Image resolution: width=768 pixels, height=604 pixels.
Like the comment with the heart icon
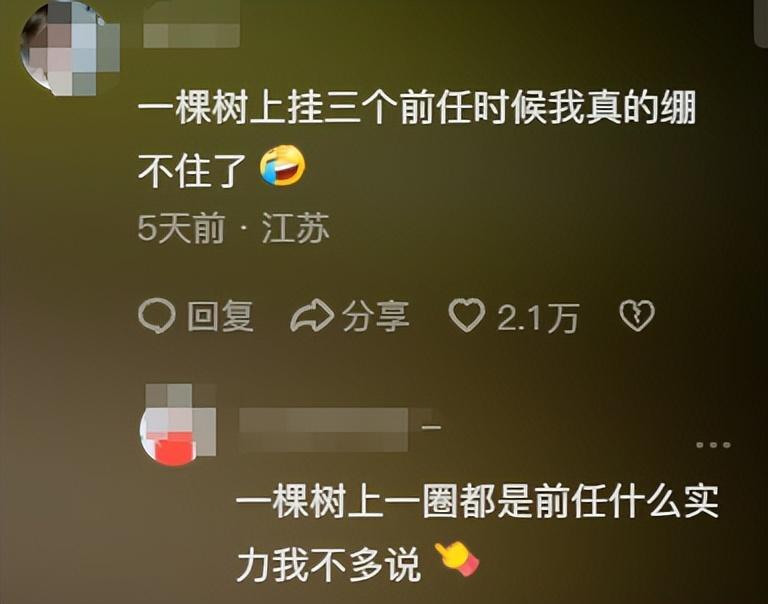tap(467, 315)
